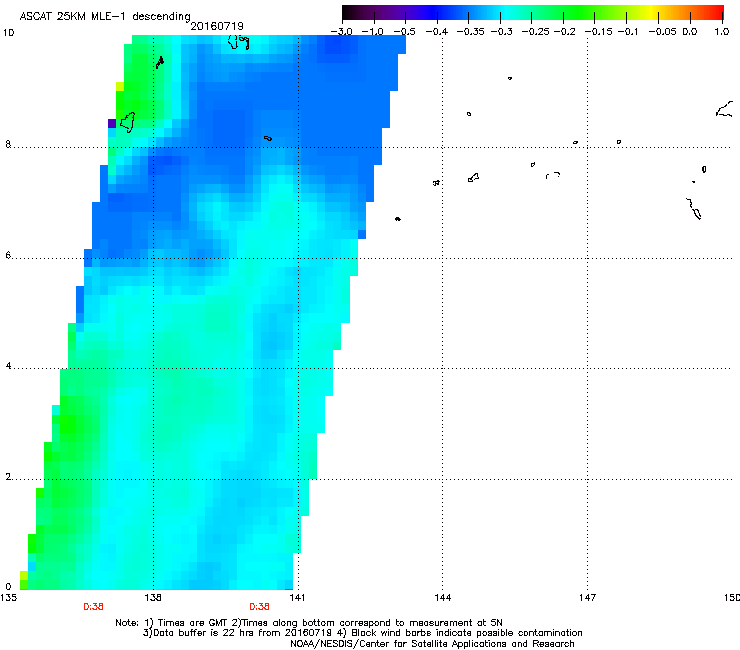Click the note line starting "Note: 1) Times are GMT"
This screenshot has width=740, height=650.
pyautogui.click(x=309, y=623)
